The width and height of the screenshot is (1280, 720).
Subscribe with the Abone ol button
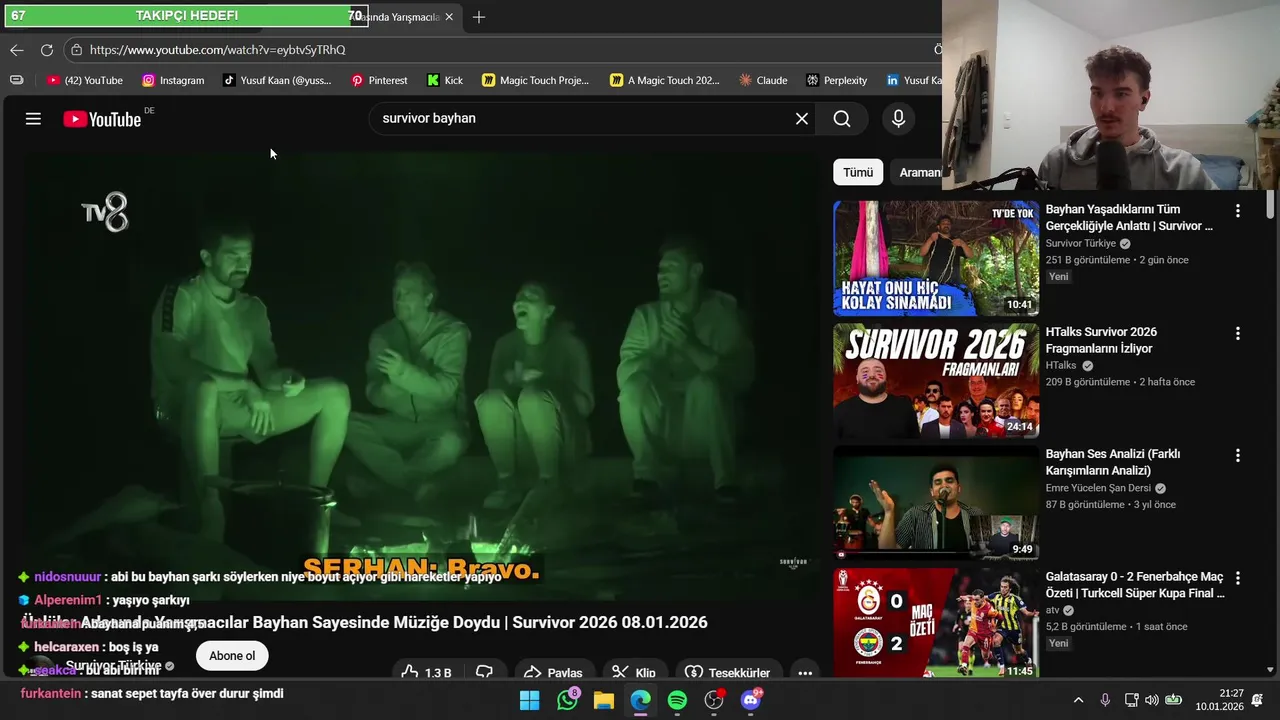point(232,656)
